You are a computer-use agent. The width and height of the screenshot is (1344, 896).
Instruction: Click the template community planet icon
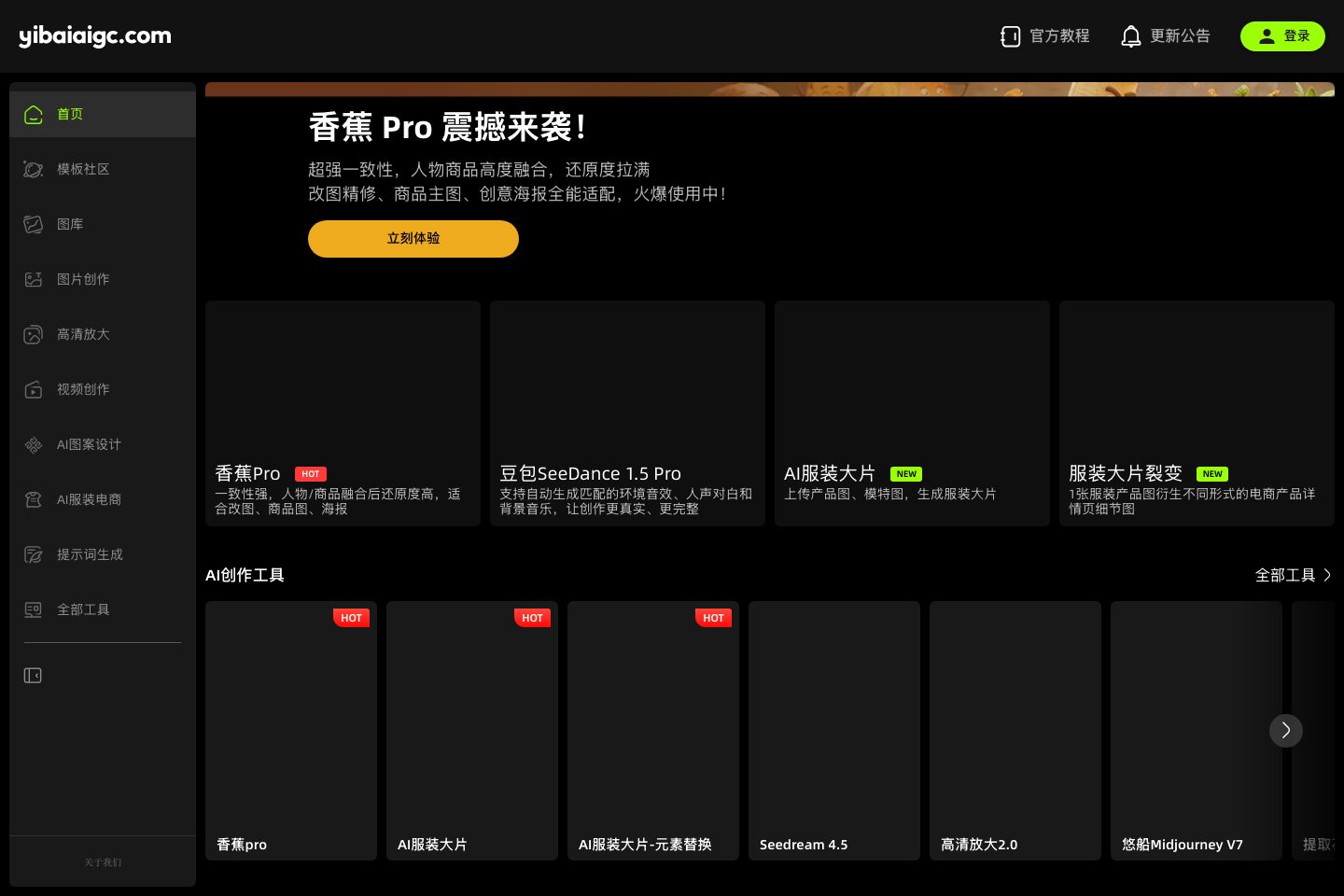coord(34,170)
